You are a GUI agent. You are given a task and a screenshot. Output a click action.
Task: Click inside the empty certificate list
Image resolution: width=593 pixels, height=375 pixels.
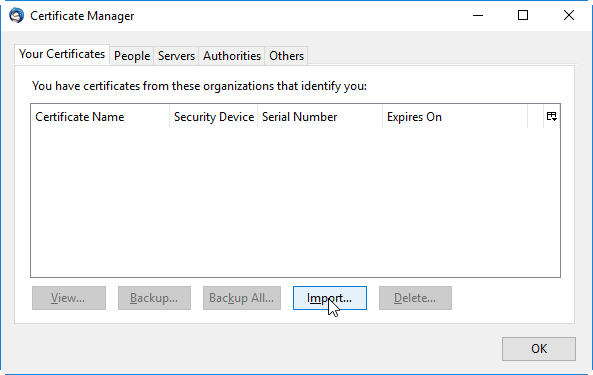(x=295, y=203)
